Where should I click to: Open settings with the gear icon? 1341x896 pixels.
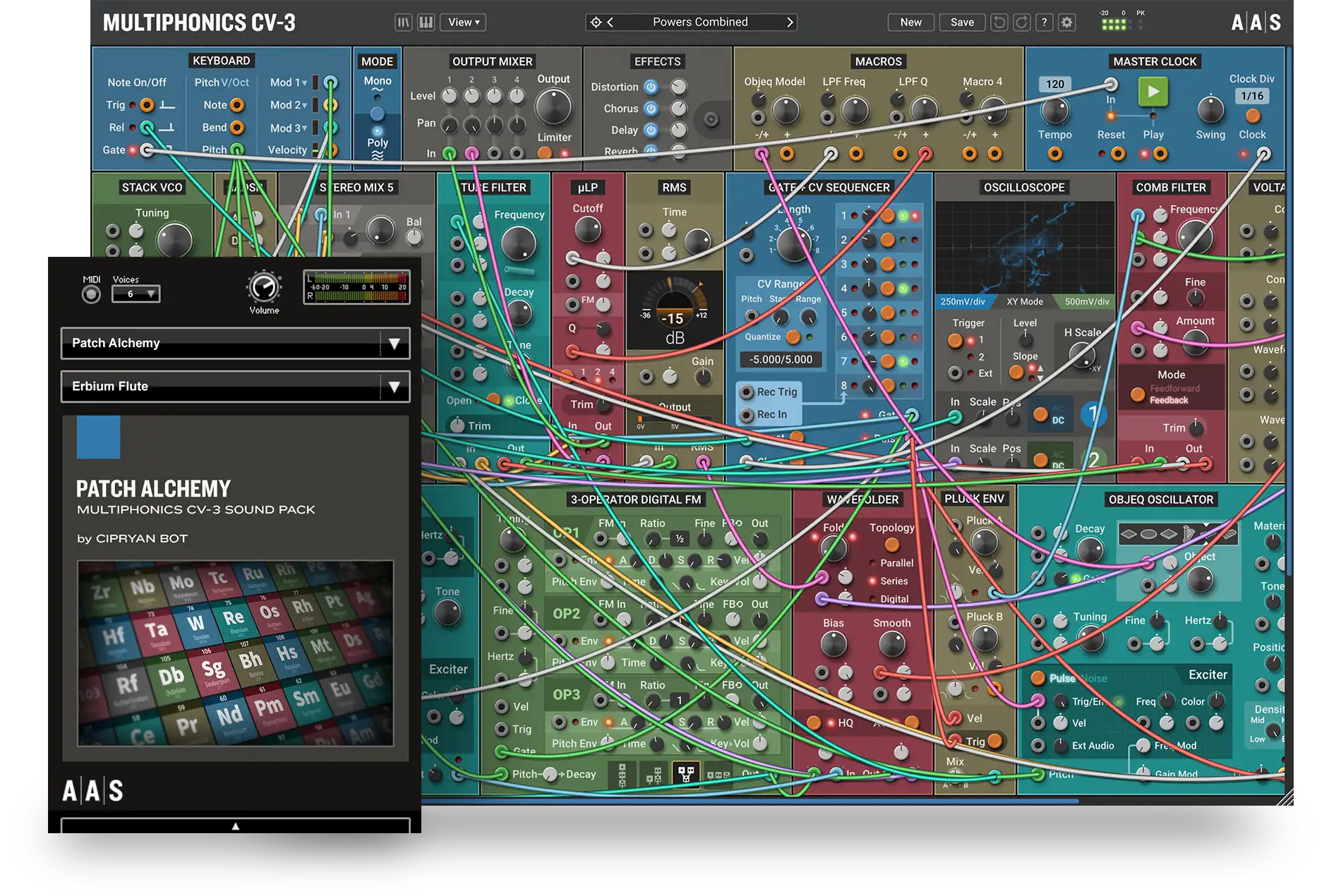(1067, 23)
